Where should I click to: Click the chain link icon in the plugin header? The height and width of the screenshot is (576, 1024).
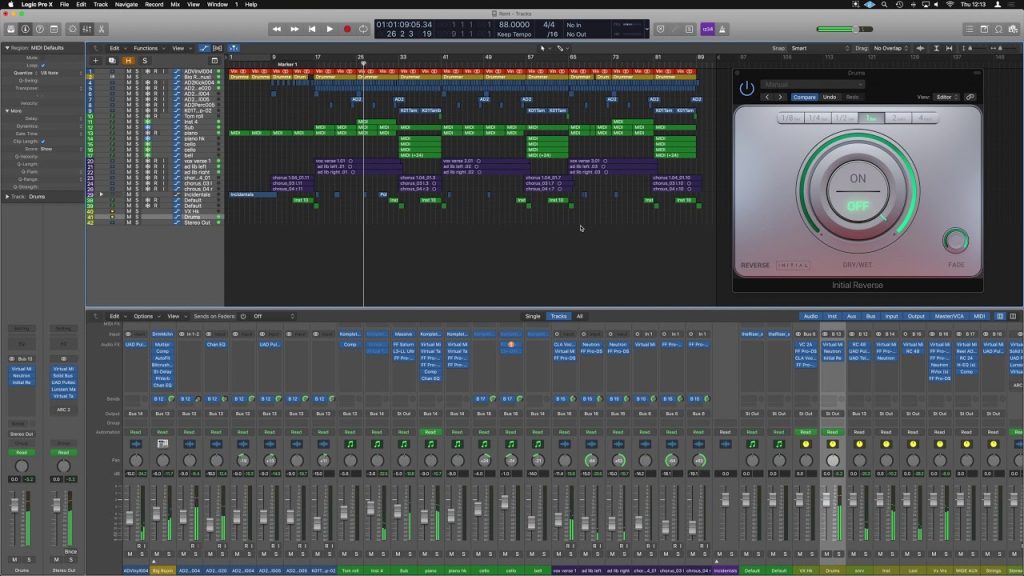coord(970,97)
